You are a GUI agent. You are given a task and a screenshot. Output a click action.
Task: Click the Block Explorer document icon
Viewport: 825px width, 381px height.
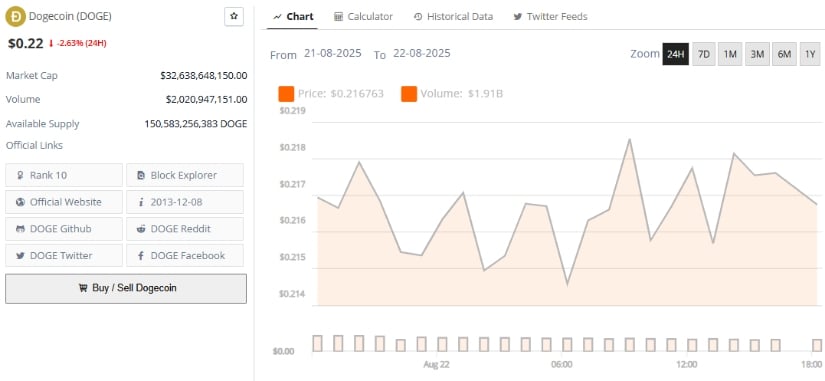(140, 175)
